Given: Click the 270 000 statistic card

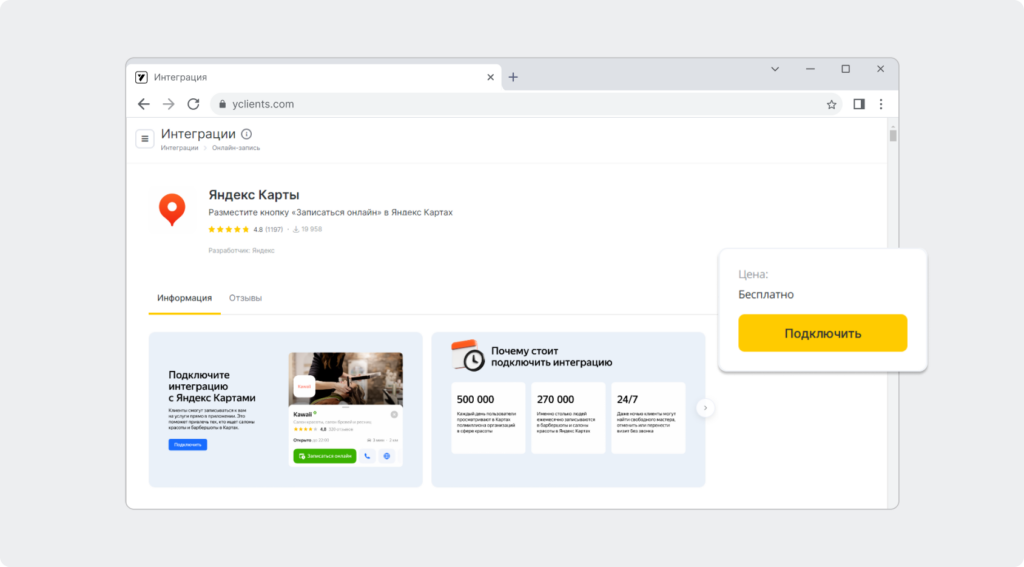Looking at the screenshot, I should [x=568, y=417].
